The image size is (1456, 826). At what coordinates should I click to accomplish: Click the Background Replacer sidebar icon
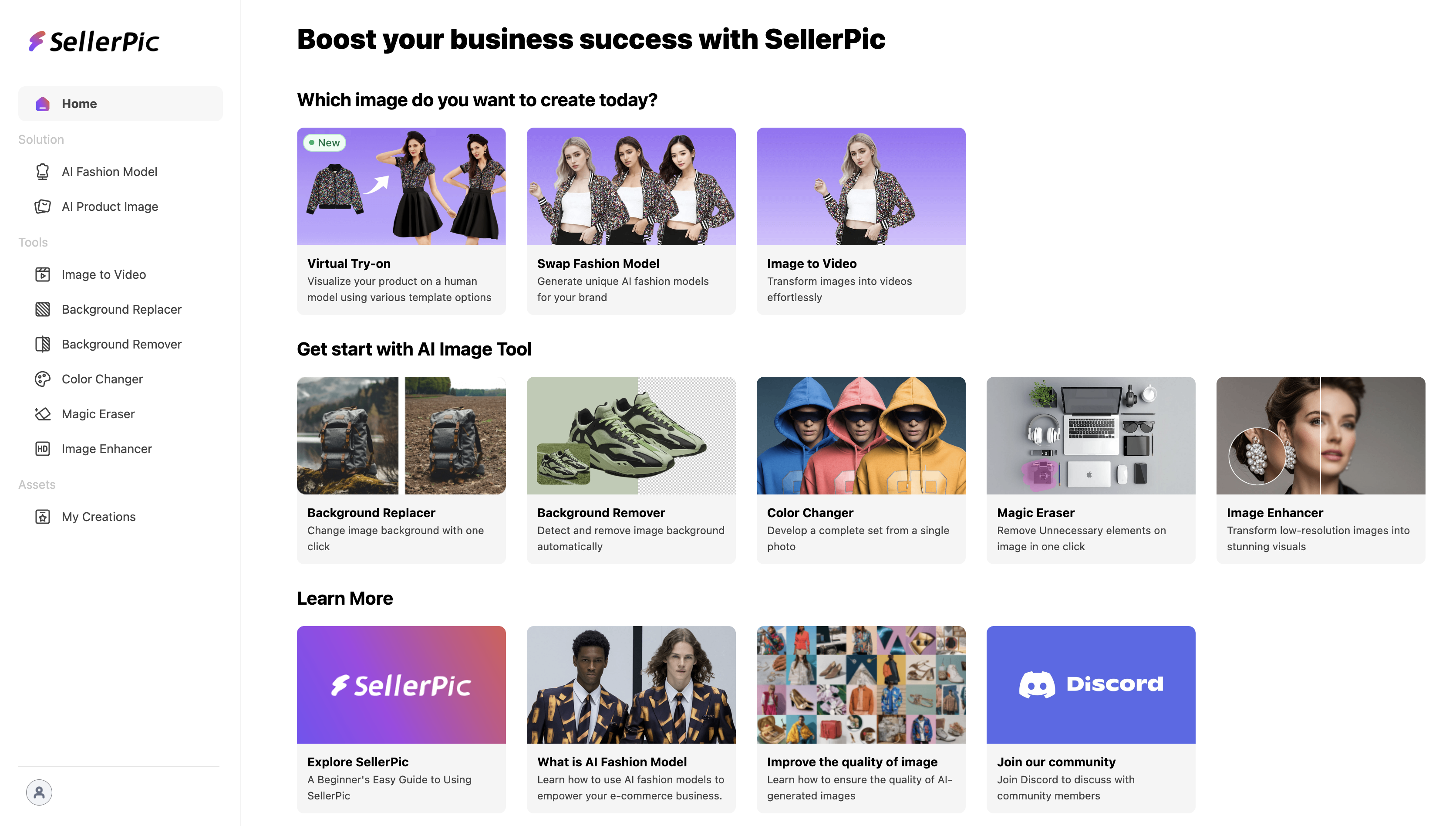coord(43,309)
